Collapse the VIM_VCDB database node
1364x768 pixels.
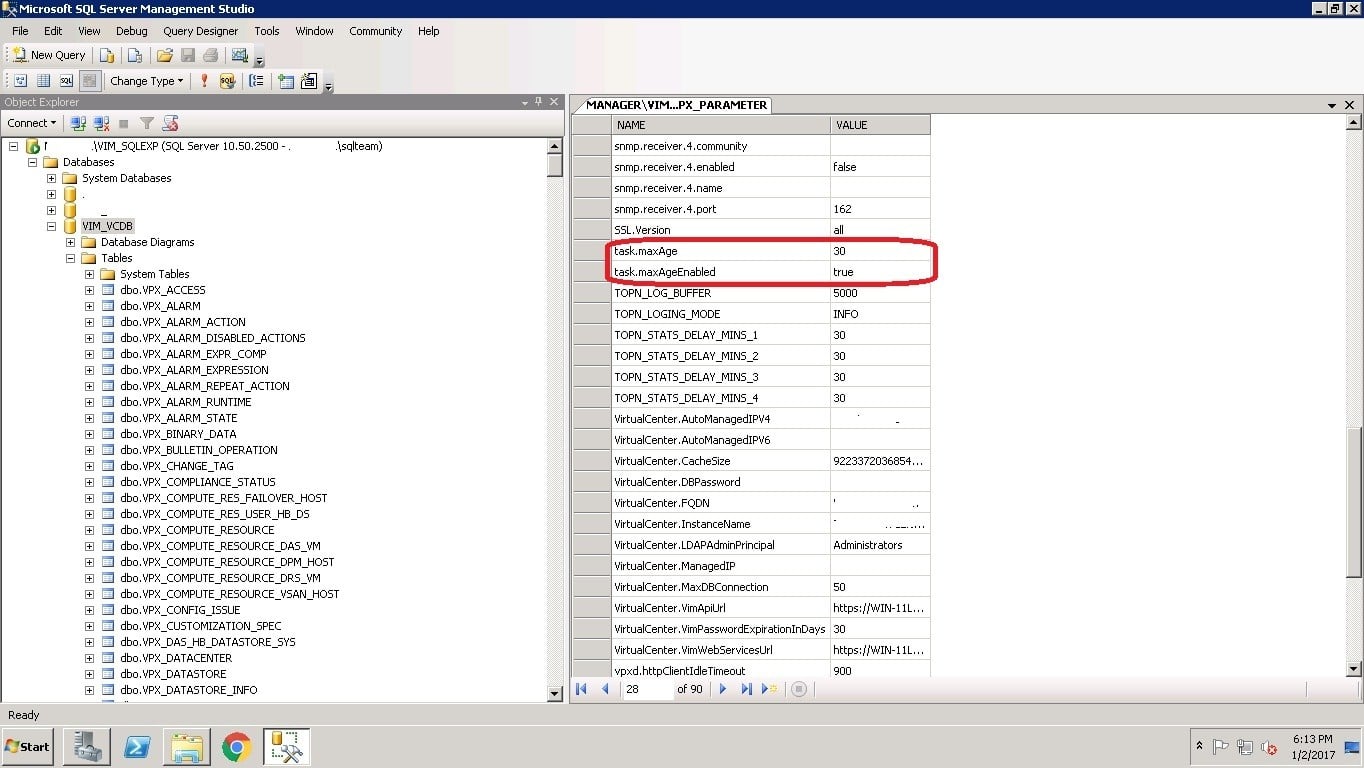(51, 226)
